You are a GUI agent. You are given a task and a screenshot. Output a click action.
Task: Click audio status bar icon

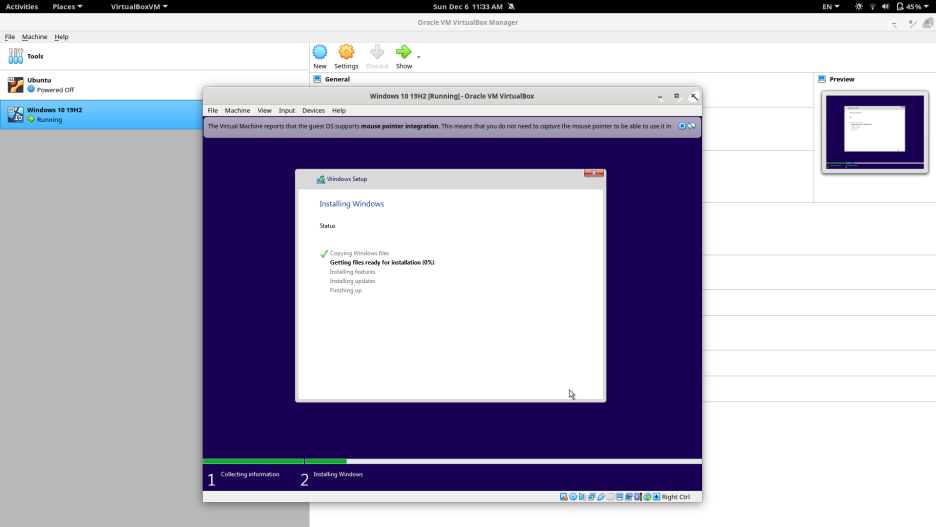582,497
